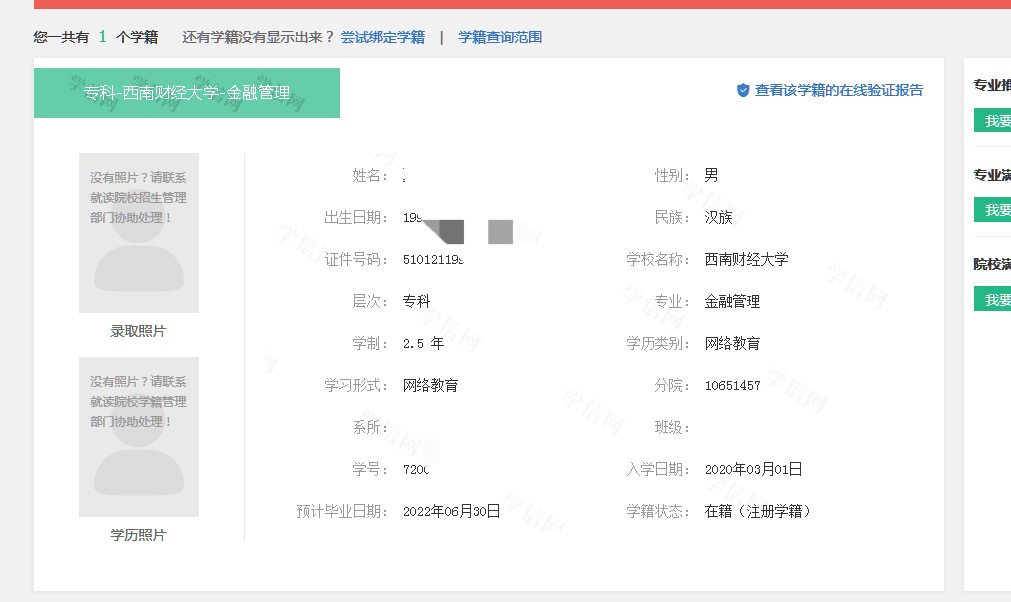Click the shield icon beside the verification report link
The width and height of the screenshot is (1011, 602).
tap(743, 90)
